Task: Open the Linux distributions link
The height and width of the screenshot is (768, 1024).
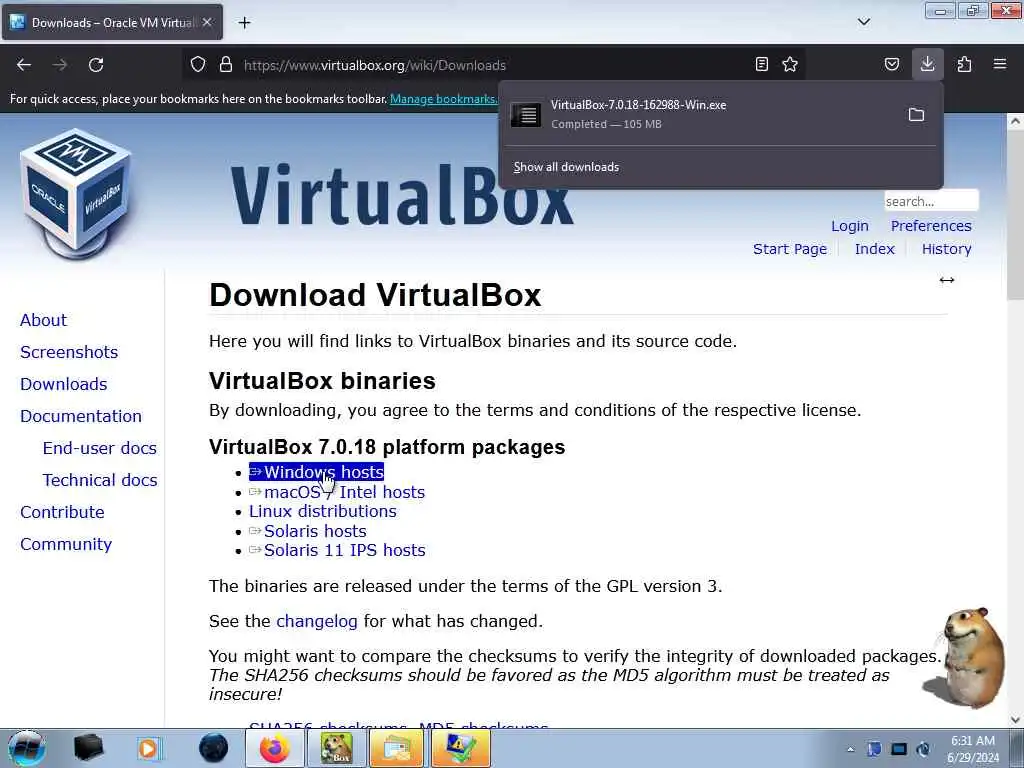Action: (323, 511)
